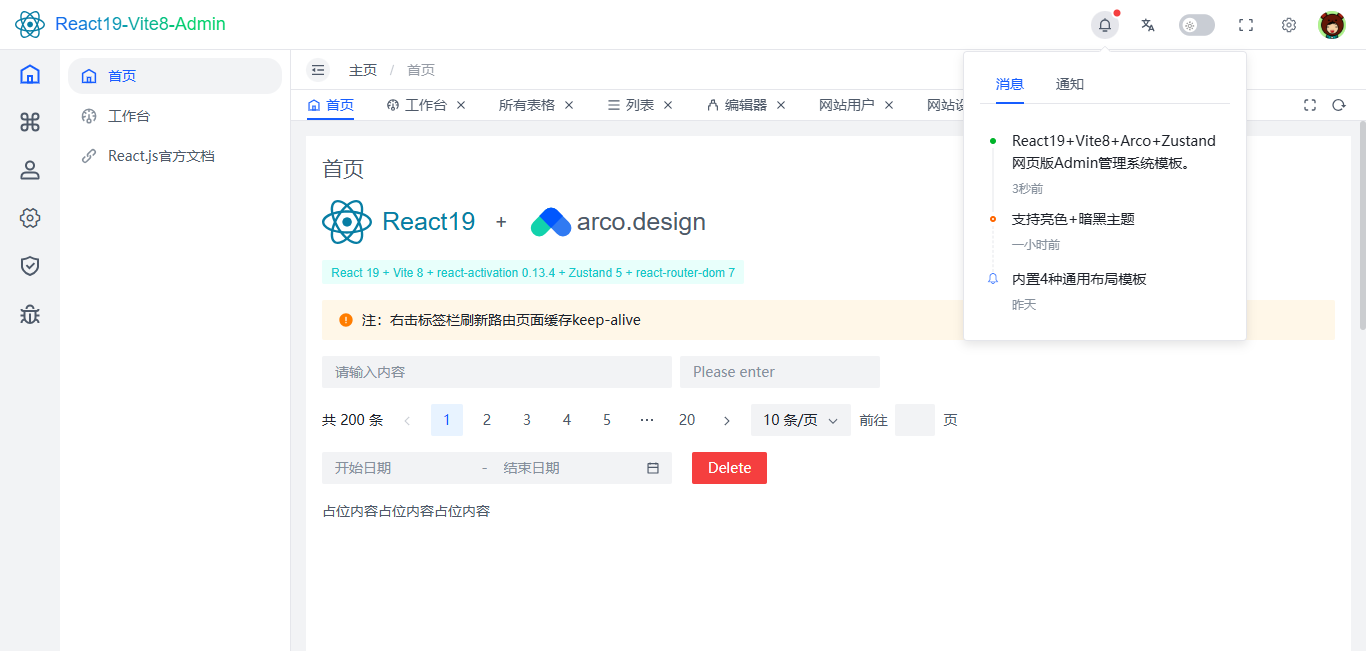This screenshot has height=651, width=1366.
Task: Click the red Delete button
Action: (x=729, y=468)
